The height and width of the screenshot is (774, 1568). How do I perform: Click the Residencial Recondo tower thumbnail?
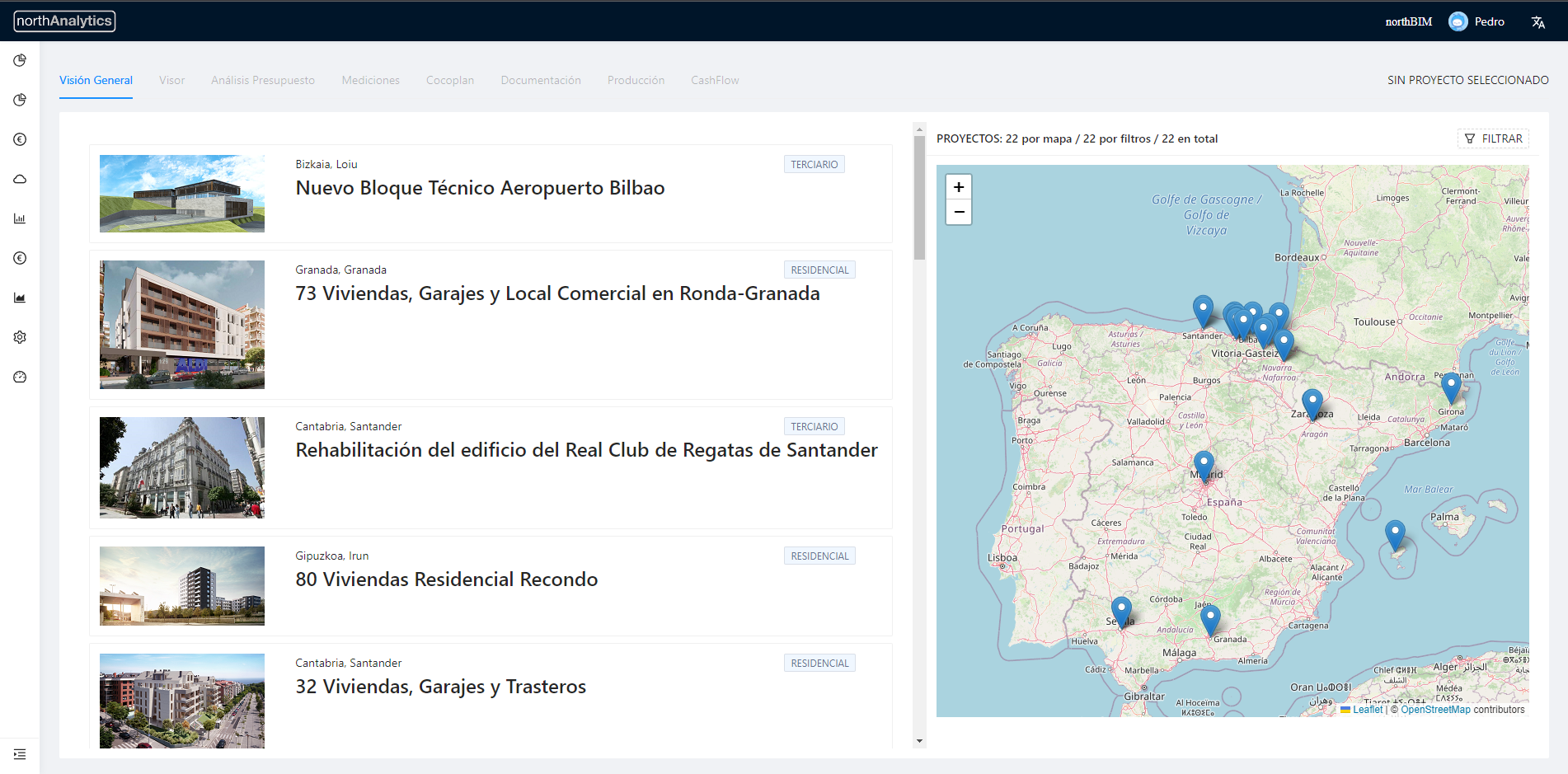coord(182,586)
